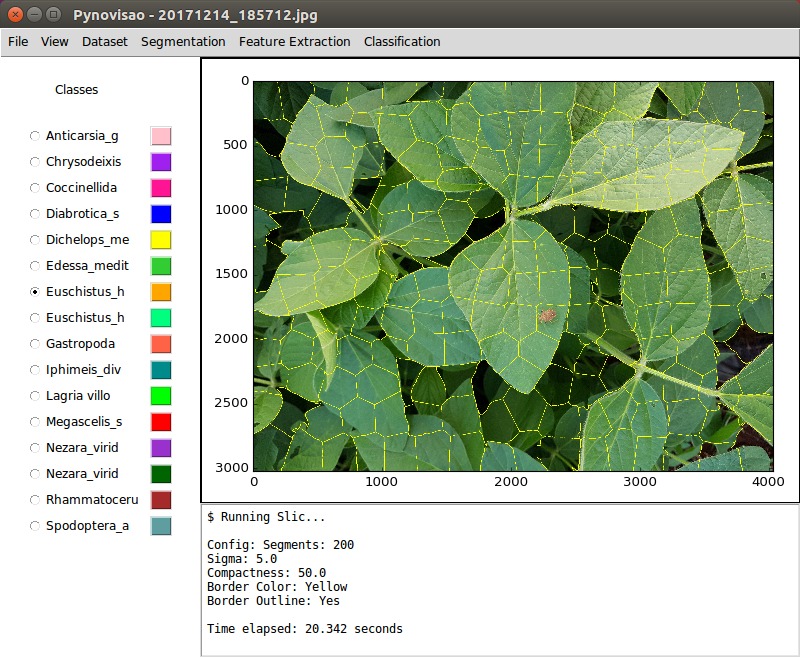The width and height of the screenshot is (800, 657).
Task: Open the View menu
Action: [55, 42]
